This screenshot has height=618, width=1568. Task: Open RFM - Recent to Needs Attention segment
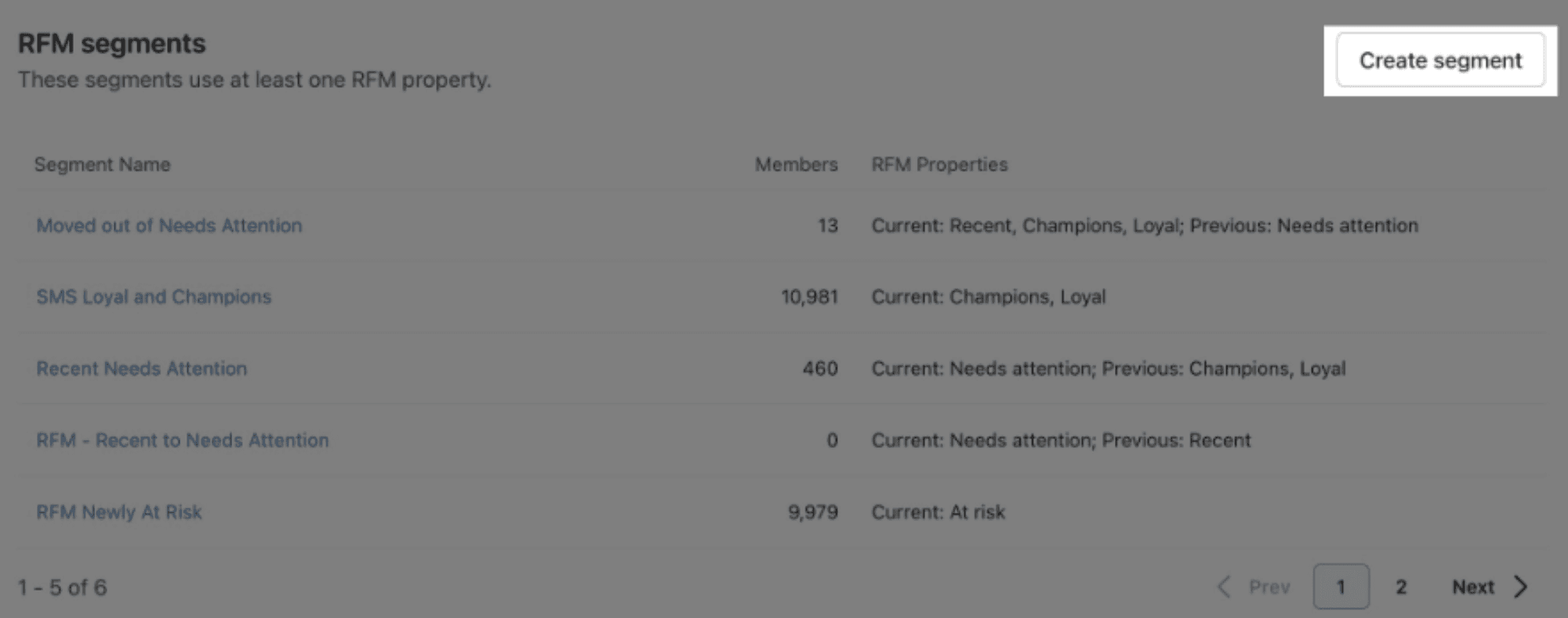tap(182, 441)
